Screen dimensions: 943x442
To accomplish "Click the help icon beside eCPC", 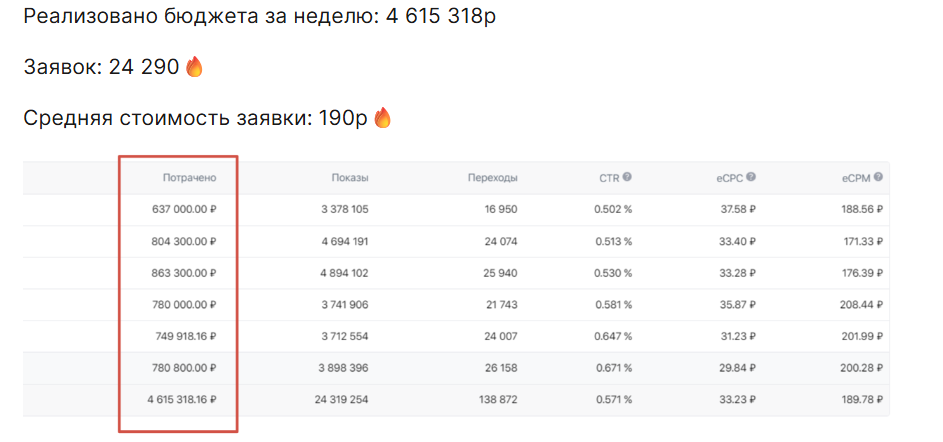I will tap(750, 178).
